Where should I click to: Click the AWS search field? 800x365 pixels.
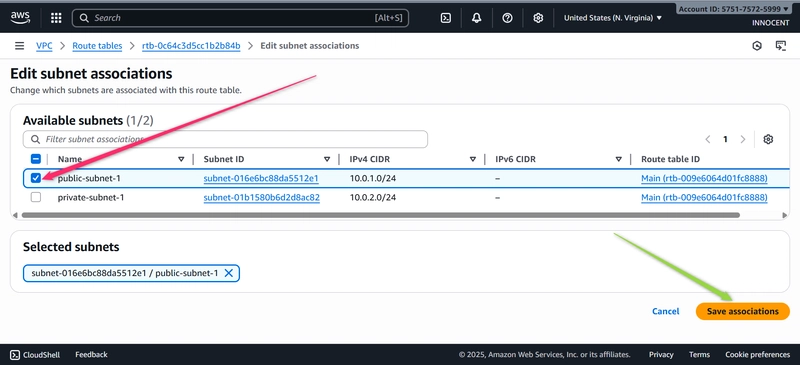coord(240,18)
